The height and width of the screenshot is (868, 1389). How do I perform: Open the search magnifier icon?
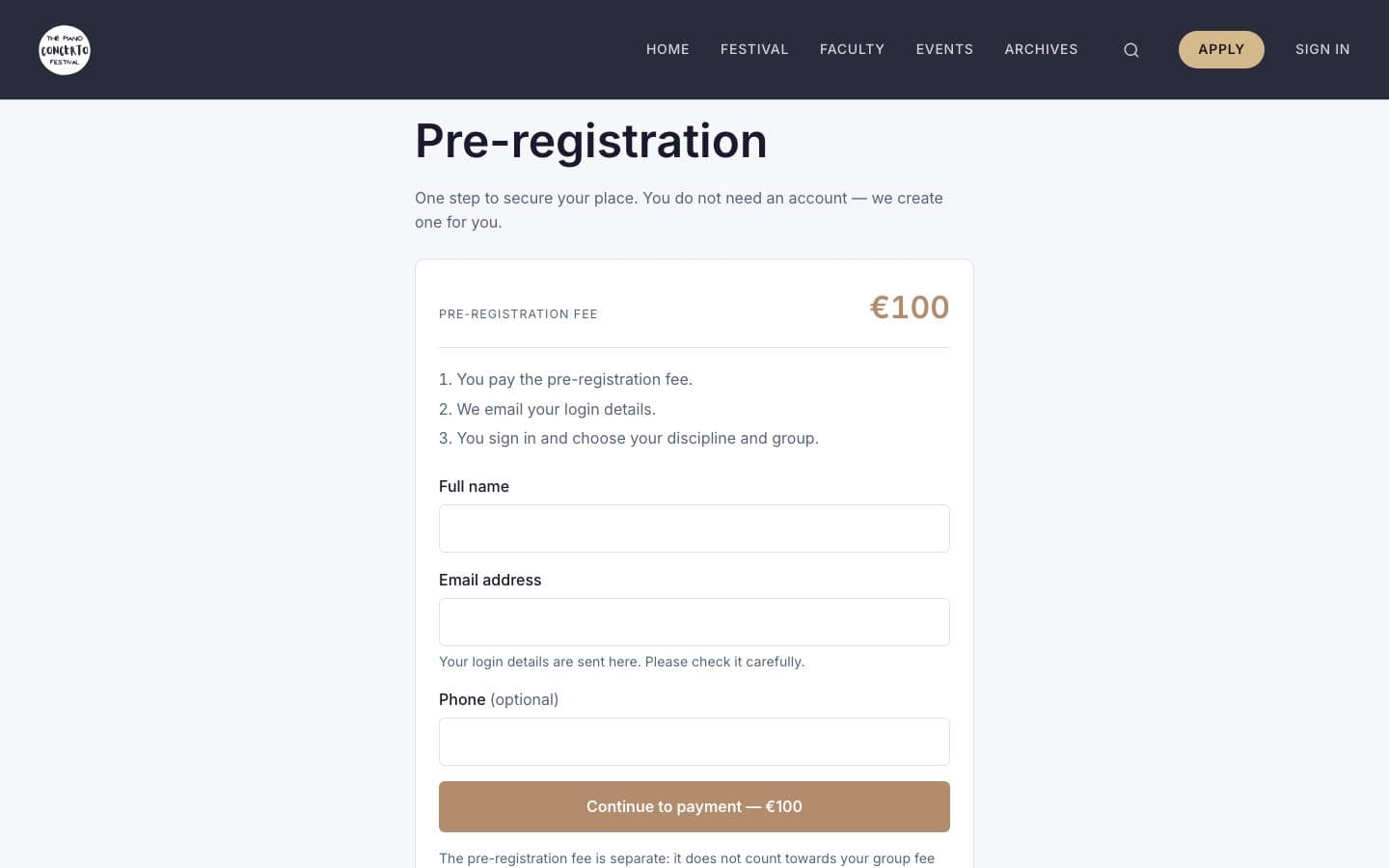(1131, 50)
